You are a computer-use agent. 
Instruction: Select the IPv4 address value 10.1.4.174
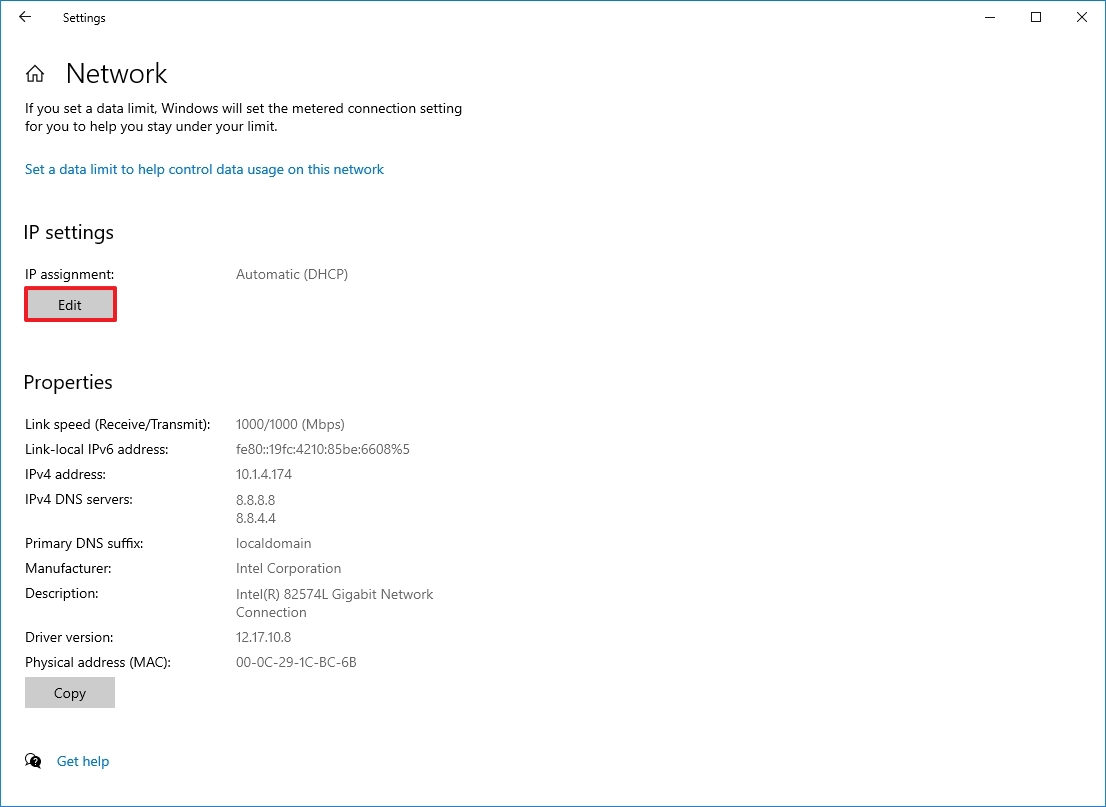tap(263, 474)
